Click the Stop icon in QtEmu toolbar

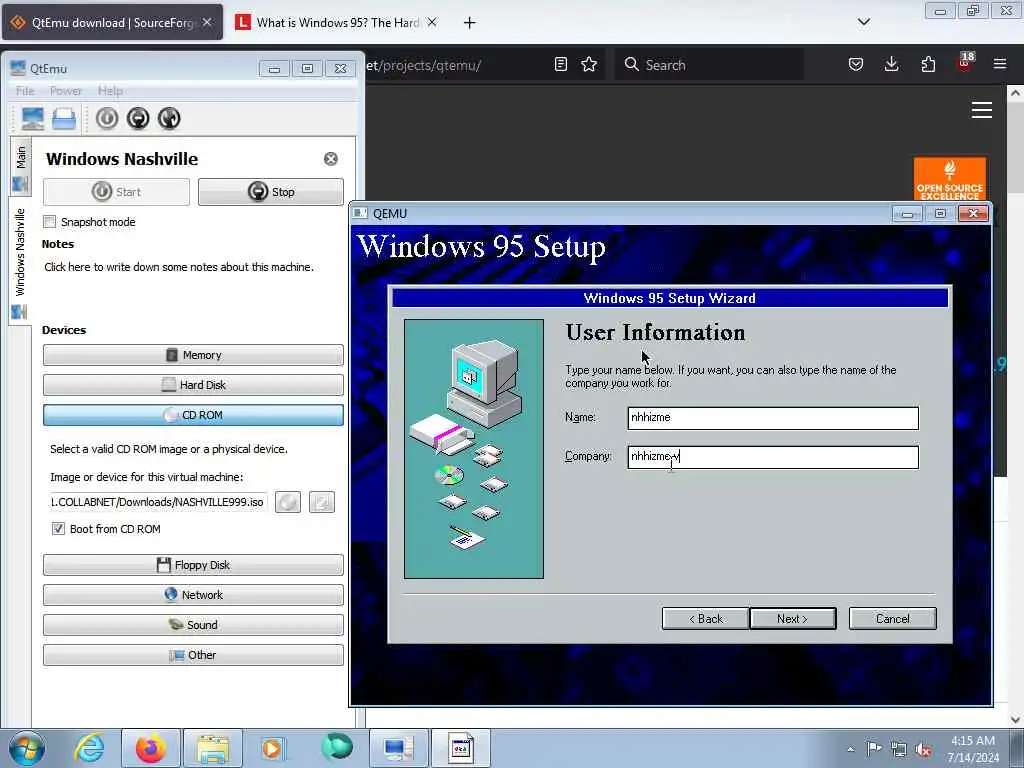(138, 118)
